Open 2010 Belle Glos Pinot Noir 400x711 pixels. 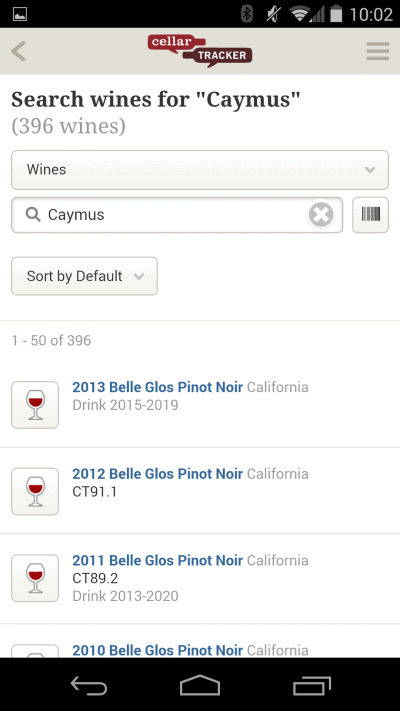pyautogui.click(x=157, y=650)
